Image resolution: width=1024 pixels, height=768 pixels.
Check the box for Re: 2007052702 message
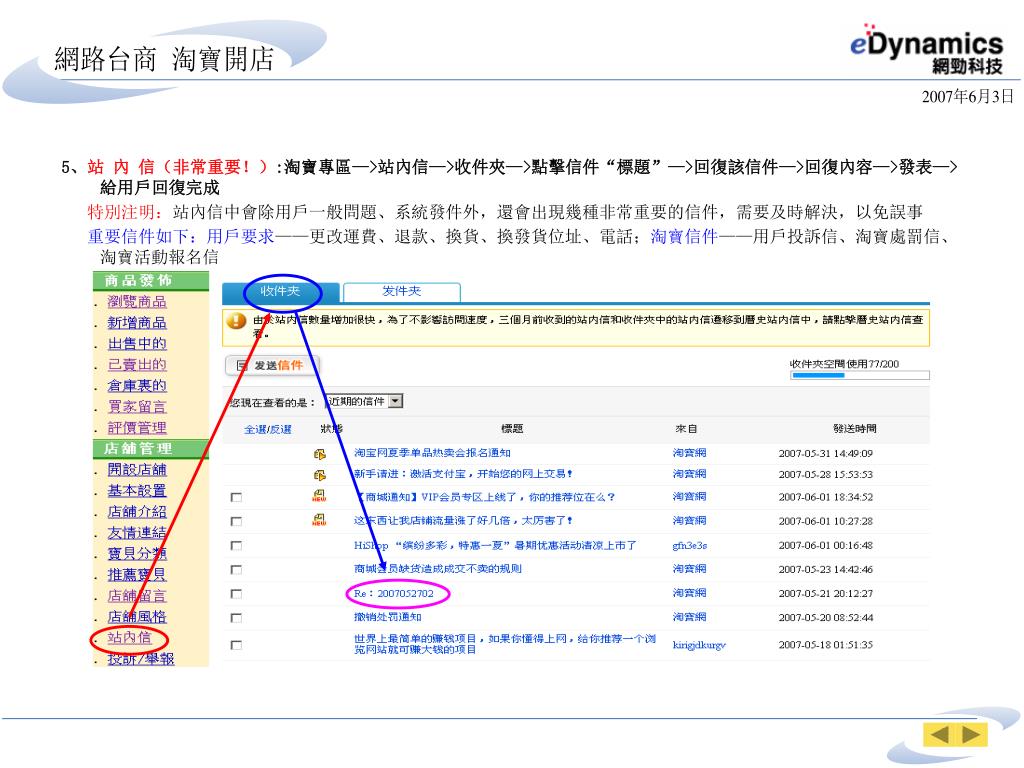[236, 594]
